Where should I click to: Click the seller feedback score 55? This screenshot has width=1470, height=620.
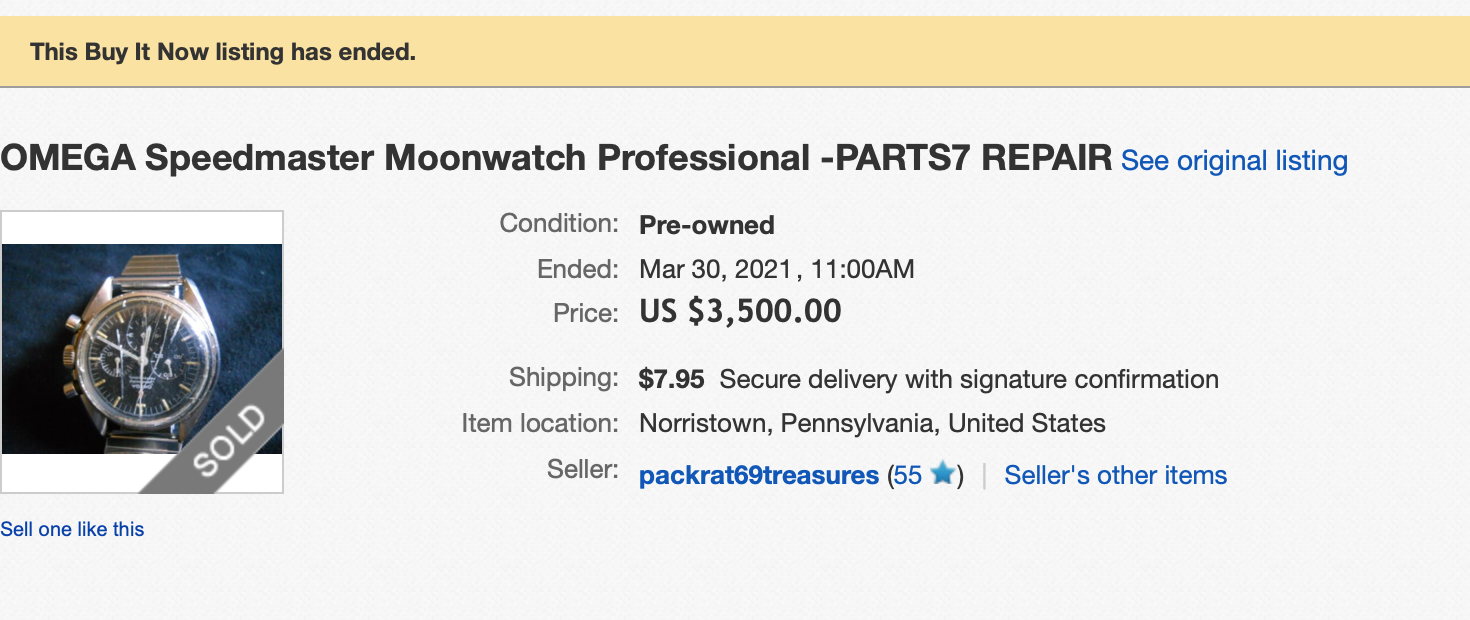coord(907,475)
